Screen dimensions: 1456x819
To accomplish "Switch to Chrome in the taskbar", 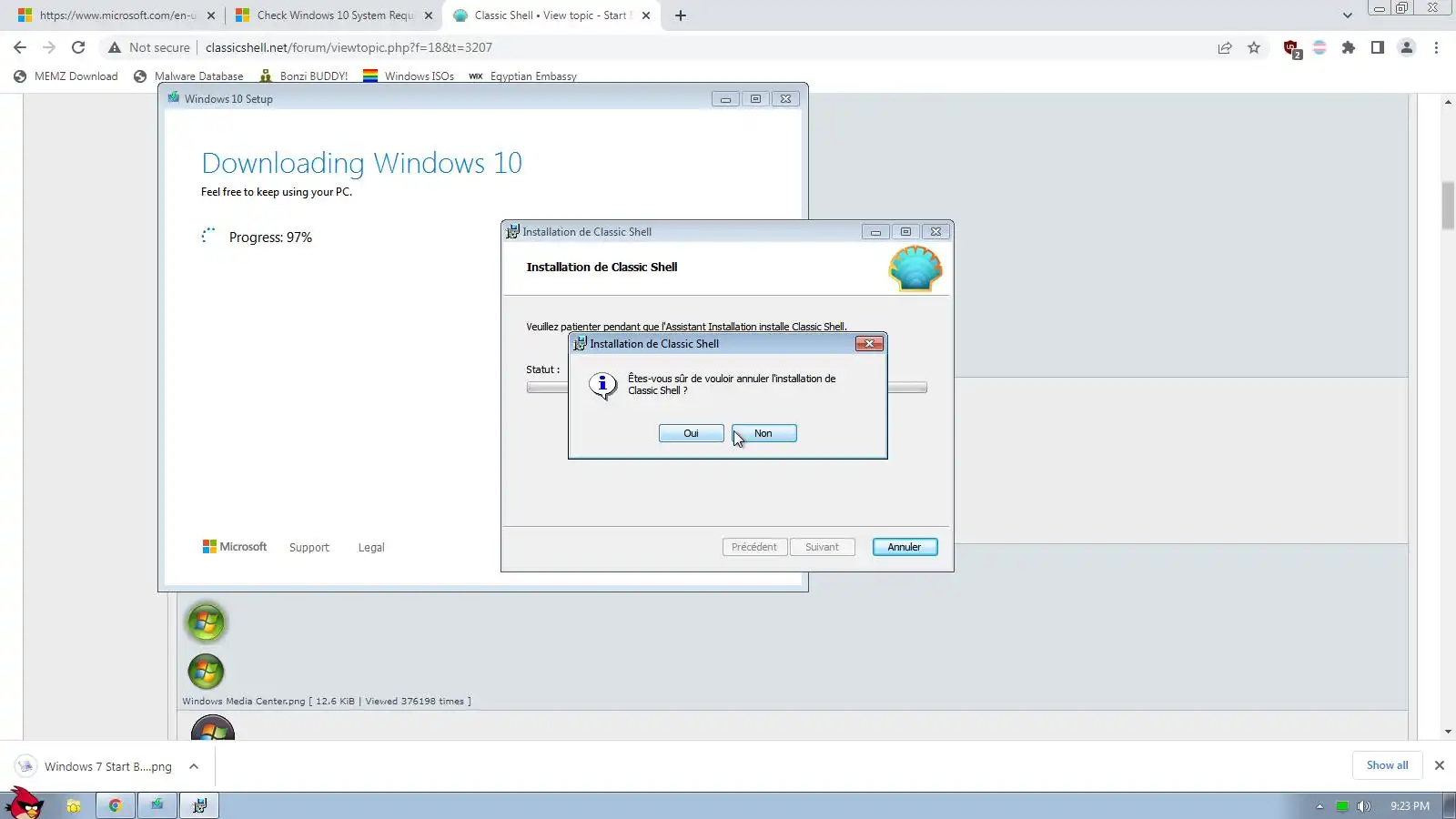I will tap(116, 805).
